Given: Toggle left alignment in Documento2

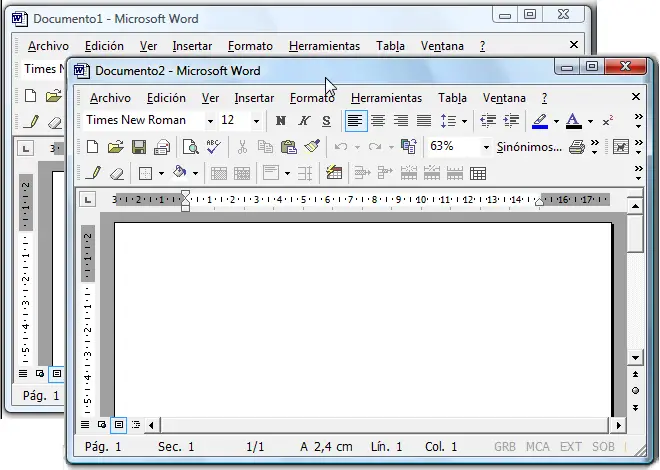Looking at the screenshot, I should coord(355,121).
